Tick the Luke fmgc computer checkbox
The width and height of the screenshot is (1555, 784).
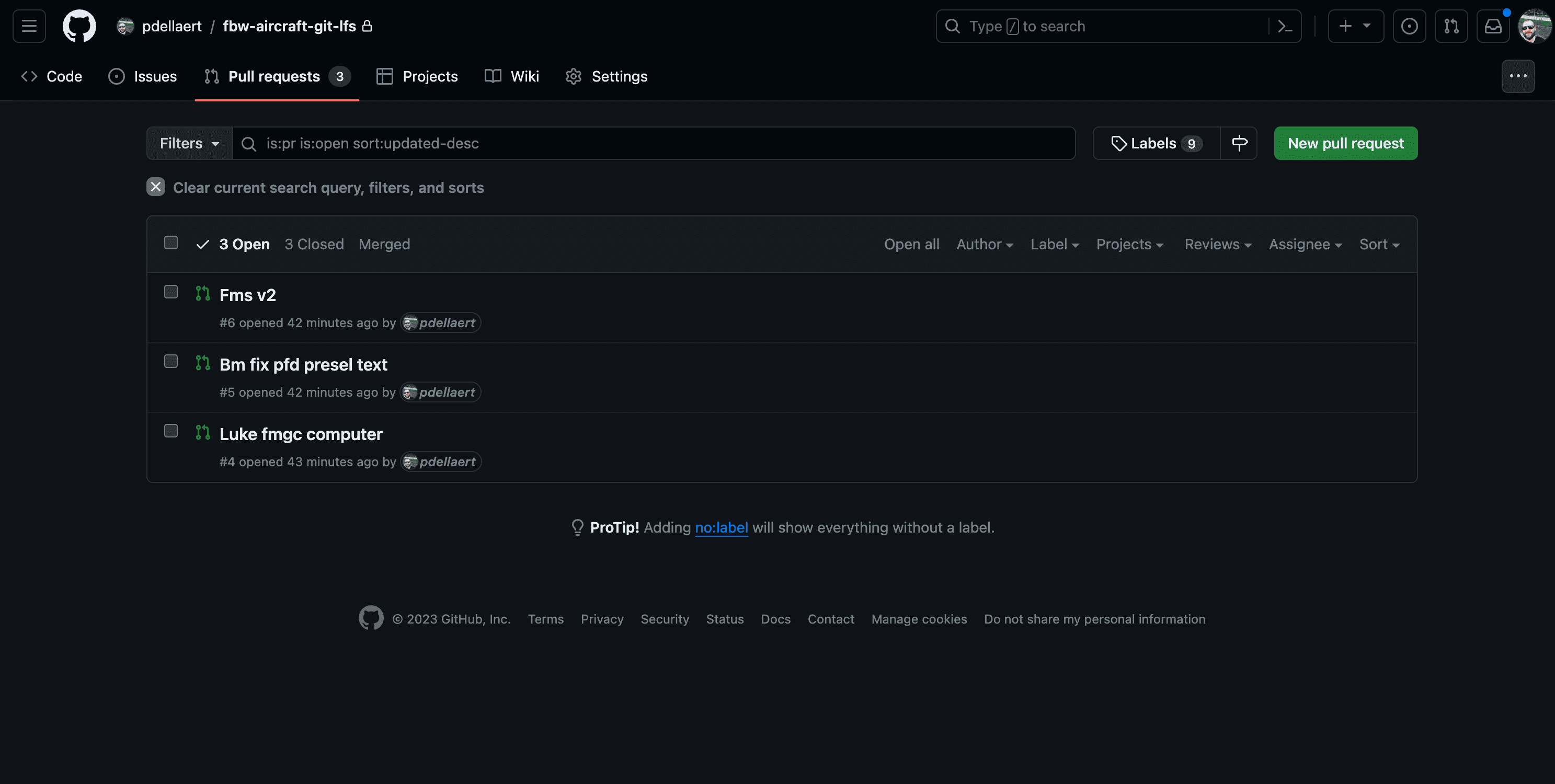[x=171, y=431]
